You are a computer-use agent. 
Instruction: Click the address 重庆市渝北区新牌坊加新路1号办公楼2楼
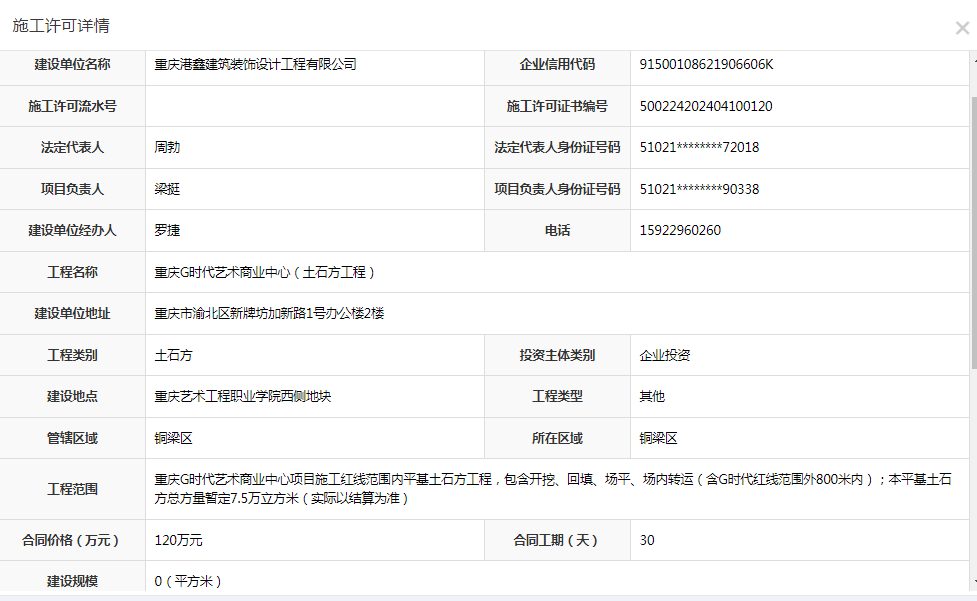click(x=269, y=313)
